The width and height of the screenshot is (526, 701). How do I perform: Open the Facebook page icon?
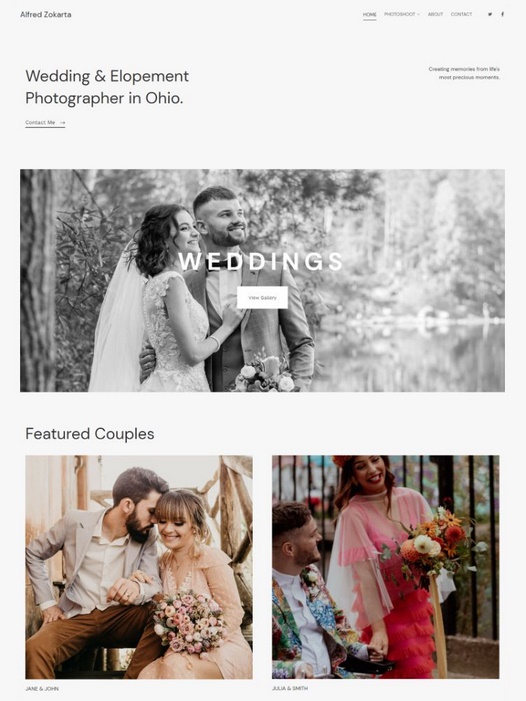tap(502, 14)
